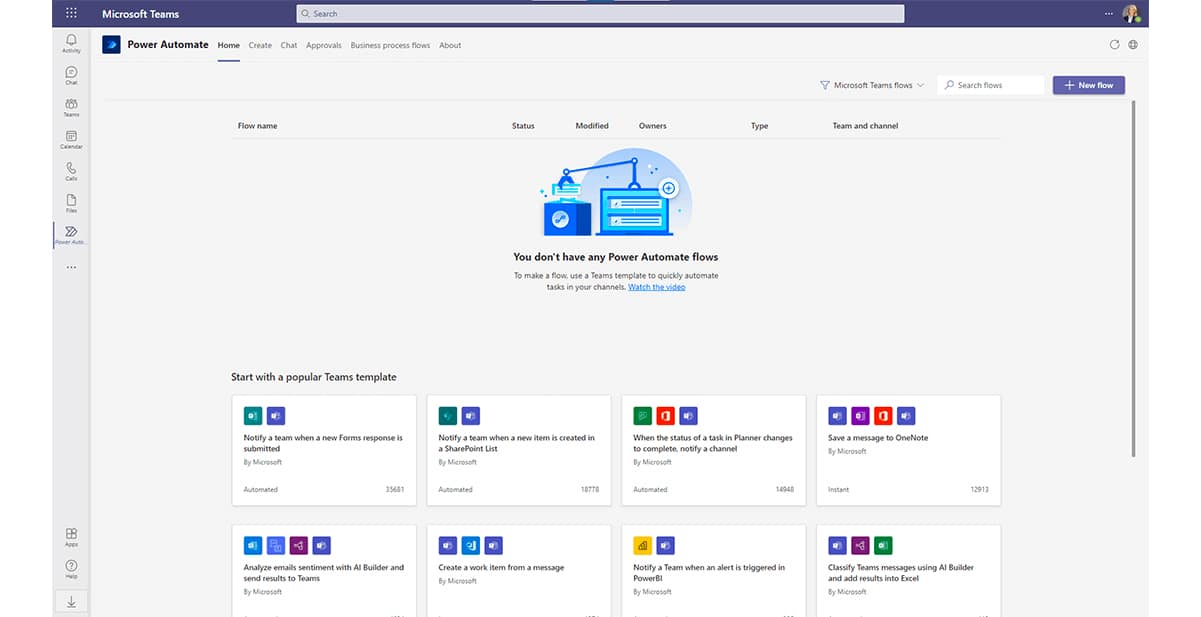Image resolution: width=1201 pixels, height=617 pixels.
Task: Open Help in the left sidebar
Action: pyautogui.click(x=71, y=569)
